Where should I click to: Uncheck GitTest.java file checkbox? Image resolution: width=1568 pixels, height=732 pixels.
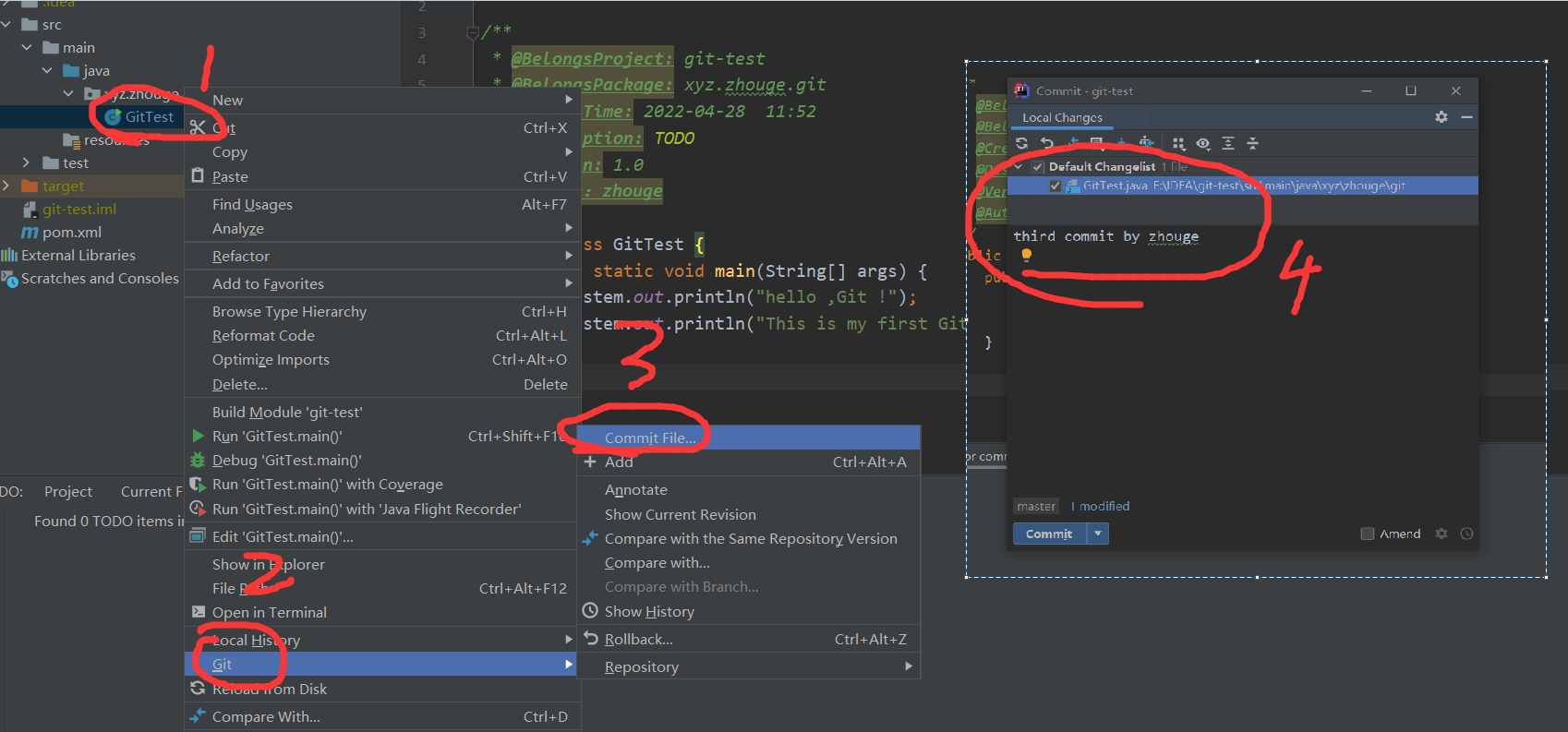click(x=1055, y=186)
